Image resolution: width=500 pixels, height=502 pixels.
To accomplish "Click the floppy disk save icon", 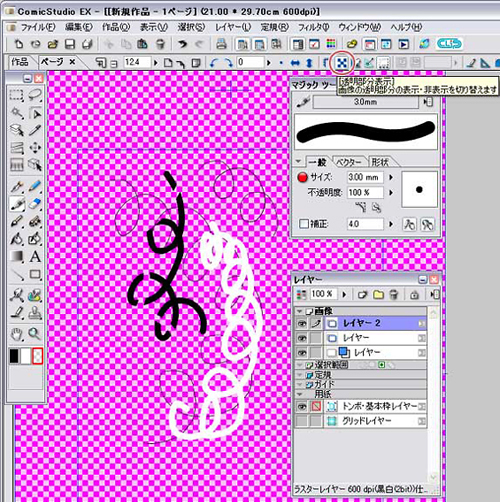I will tap(70, 44).
